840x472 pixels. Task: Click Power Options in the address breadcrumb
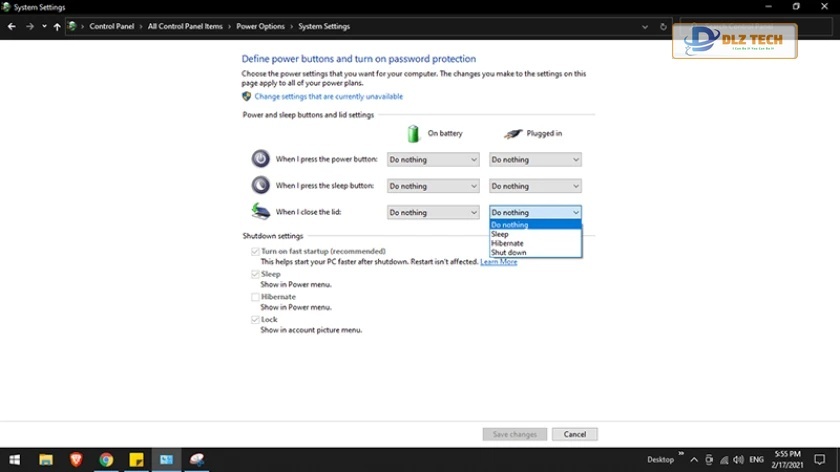(x=260, y=26)
